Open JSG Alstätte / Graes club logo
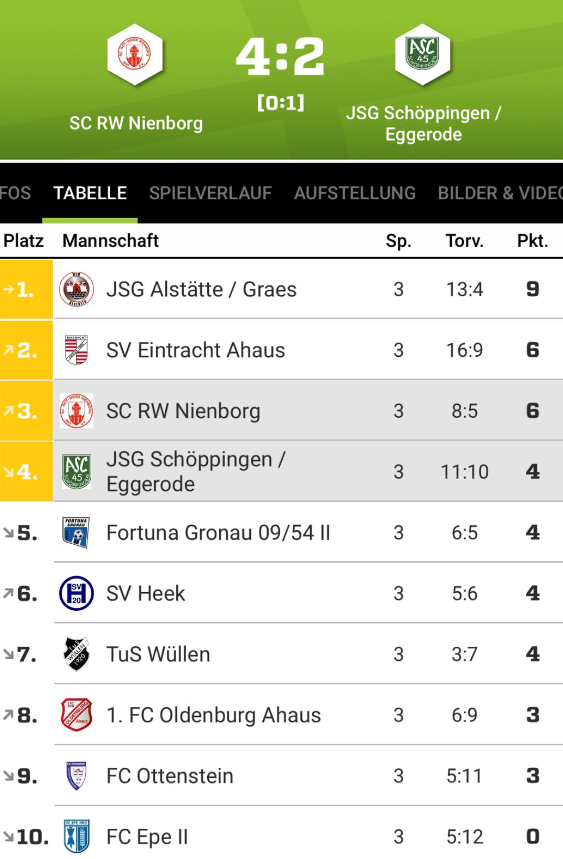Viewport: 563px width, 859px height. pyautogui.click(x=76, y=289)
